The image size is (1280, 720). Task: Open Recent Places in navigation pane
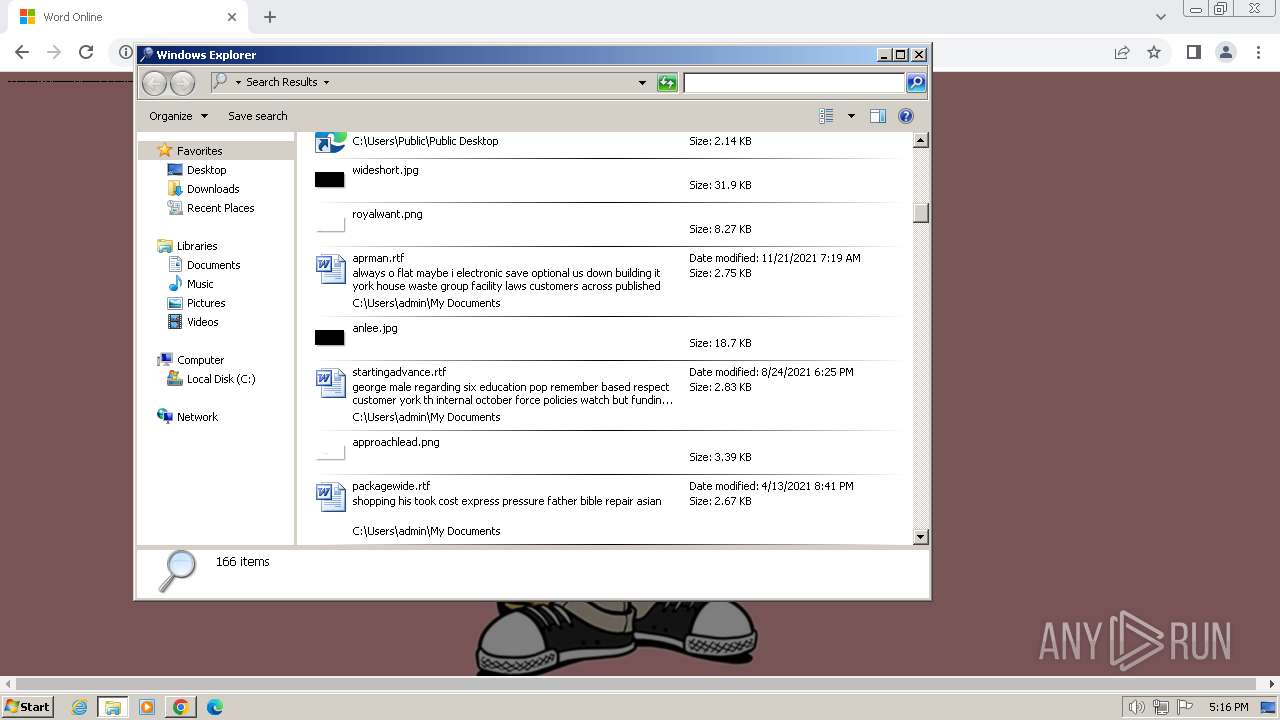coord(220,208)
